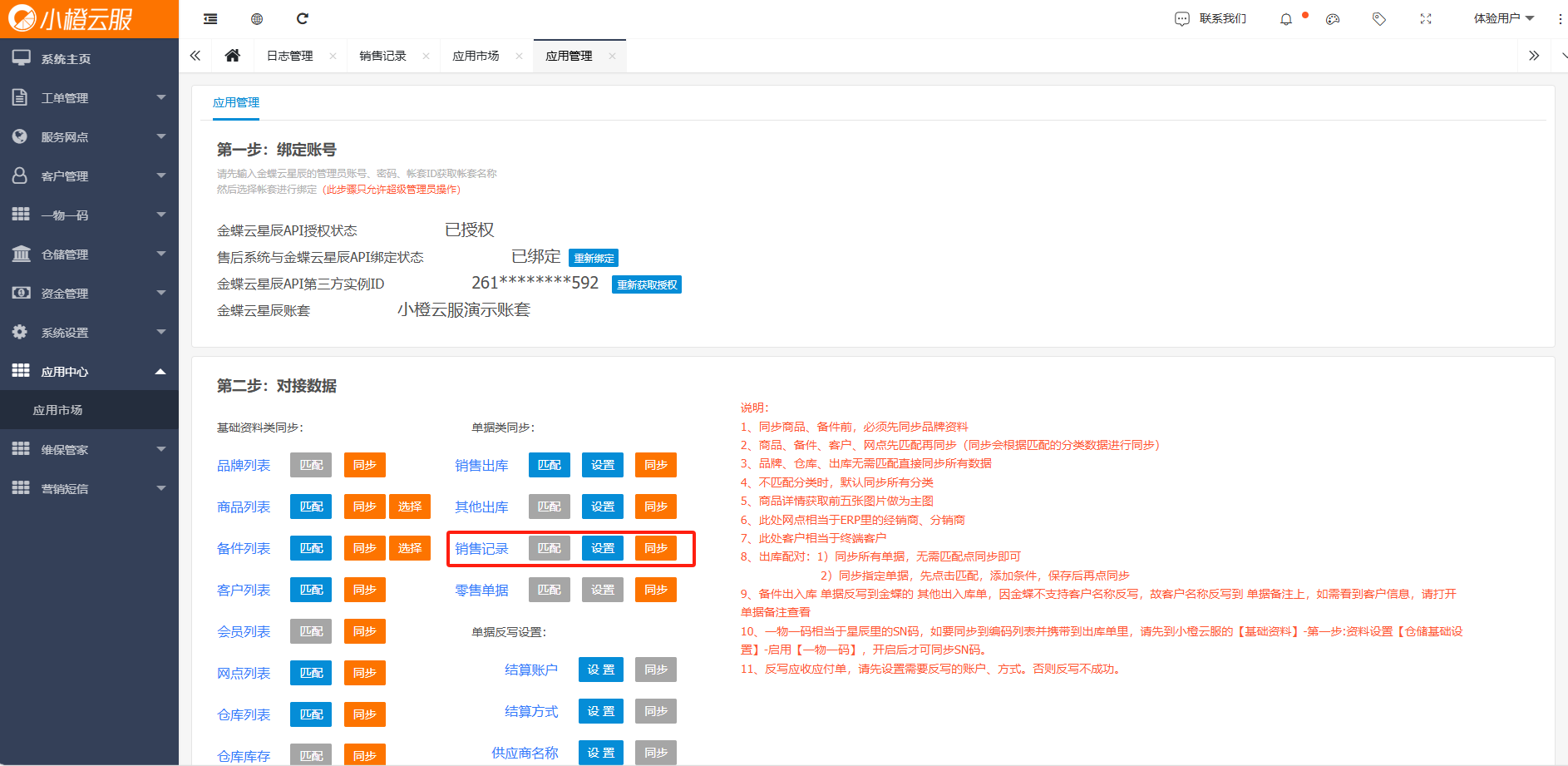Screen dimensions: 1568x766
Task: Click 同步 for 品牌列表
Action: (x=364, y=465)
